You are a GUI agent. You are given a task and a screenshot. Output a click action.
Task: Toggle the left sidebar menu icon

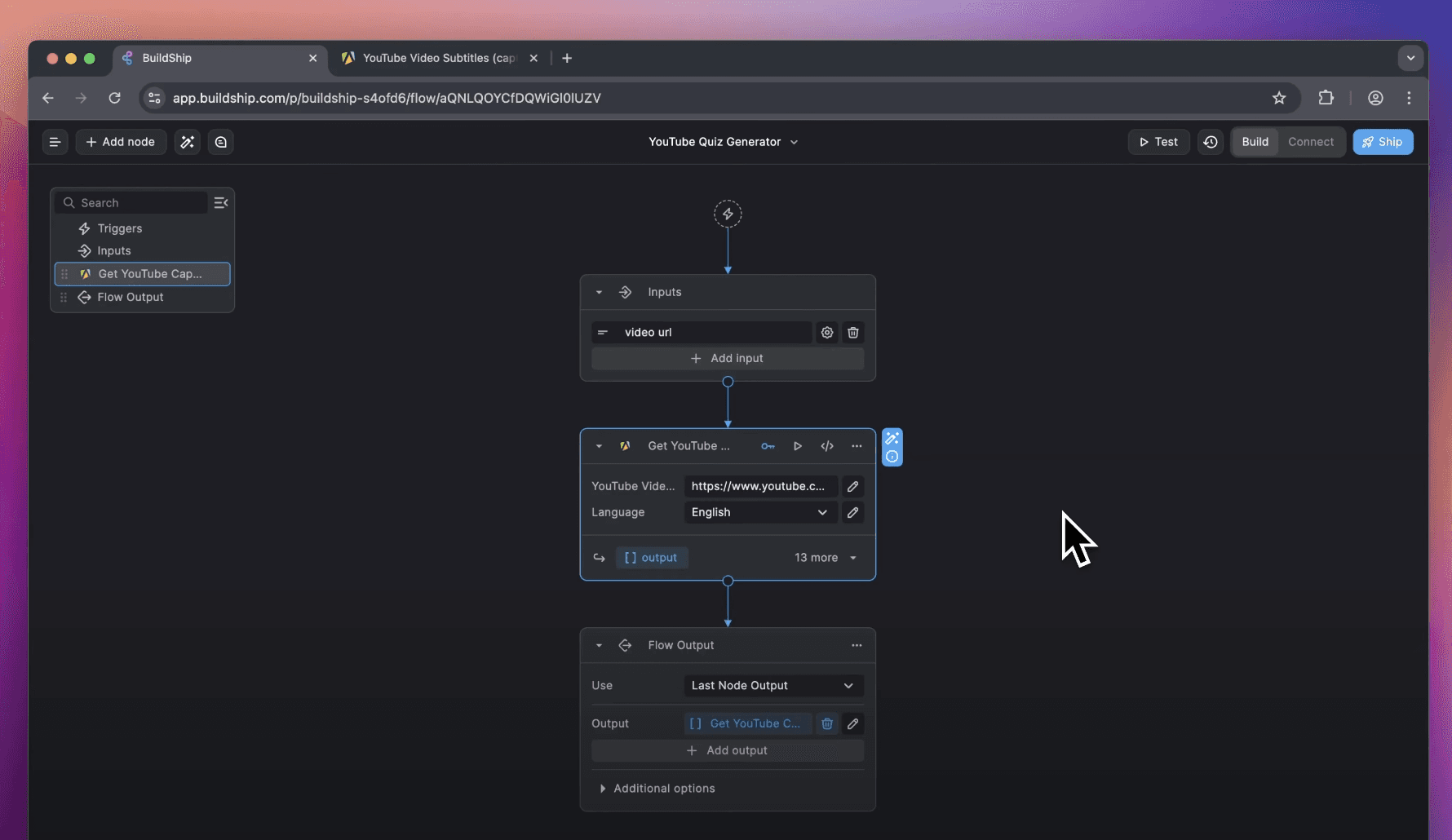tap(55, 142)
